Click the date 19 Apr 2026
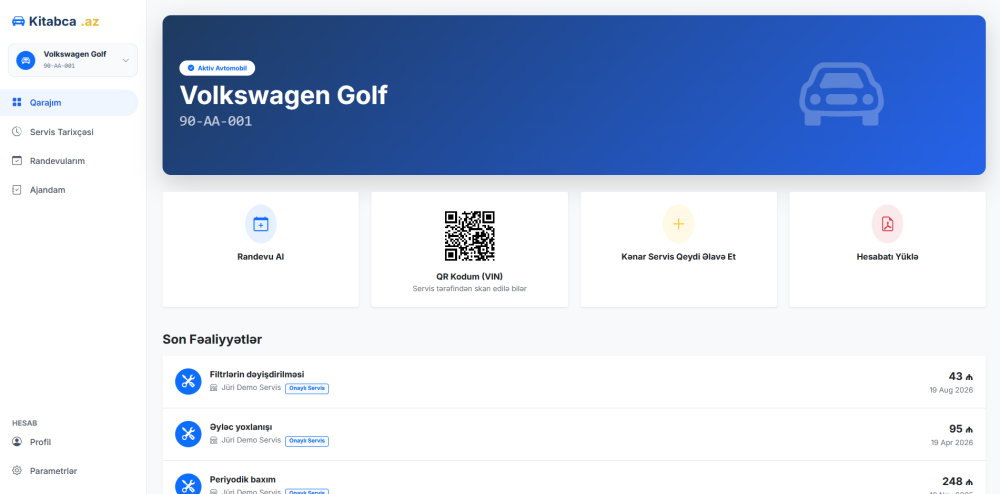Image resolution: width=1000 pixels, height=494 pixels. (952, 442)
